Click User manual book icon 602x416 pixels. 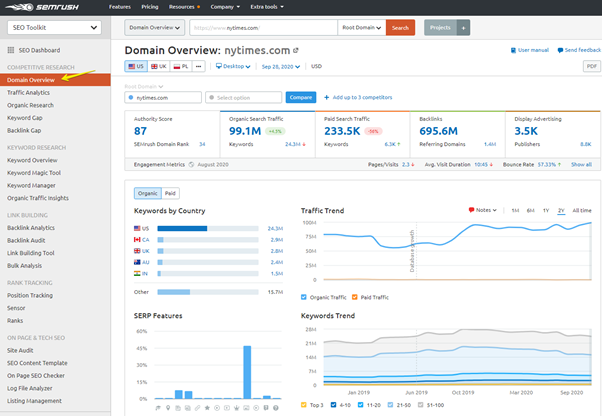(513, 50)
